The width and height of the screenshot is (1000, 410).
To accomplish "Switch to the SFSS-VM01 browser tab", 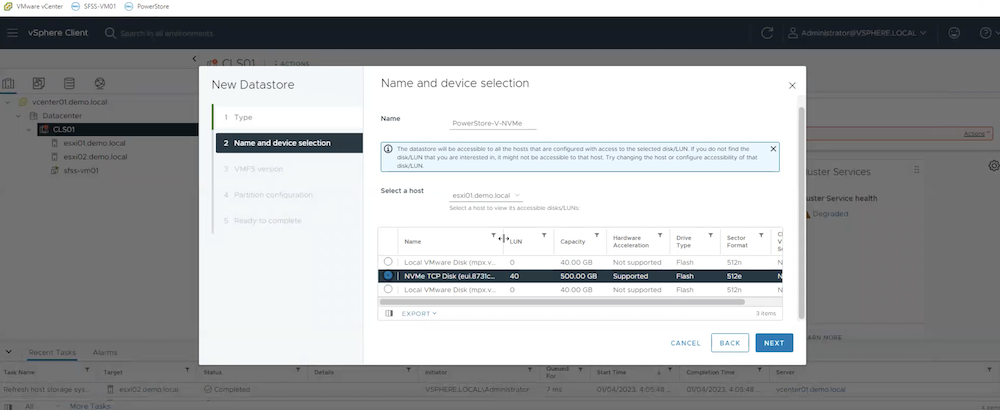I will click(x=93, y=6).
